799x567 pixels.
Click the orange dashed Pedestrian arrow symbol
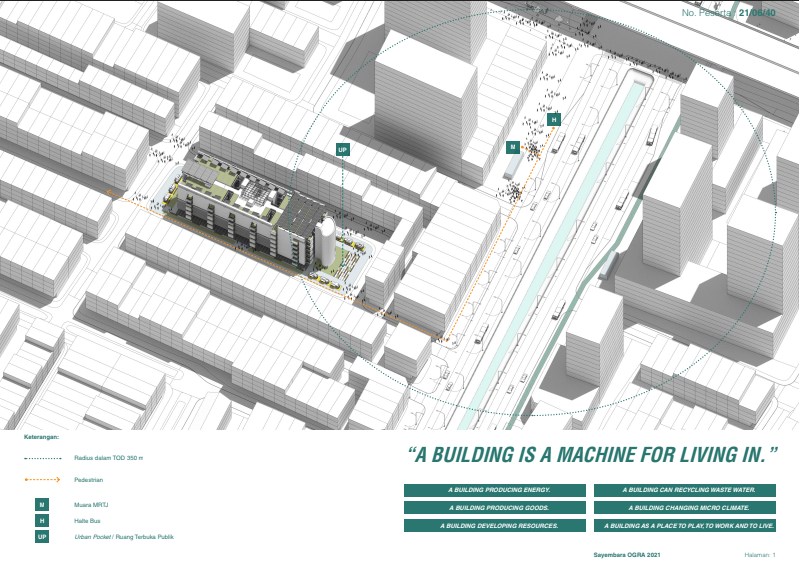click(x=43, y=480)
